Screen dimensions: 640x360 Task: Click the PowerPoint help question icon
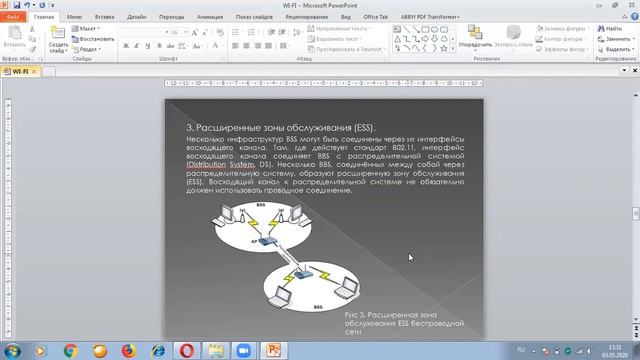click(x=635, y=17)
